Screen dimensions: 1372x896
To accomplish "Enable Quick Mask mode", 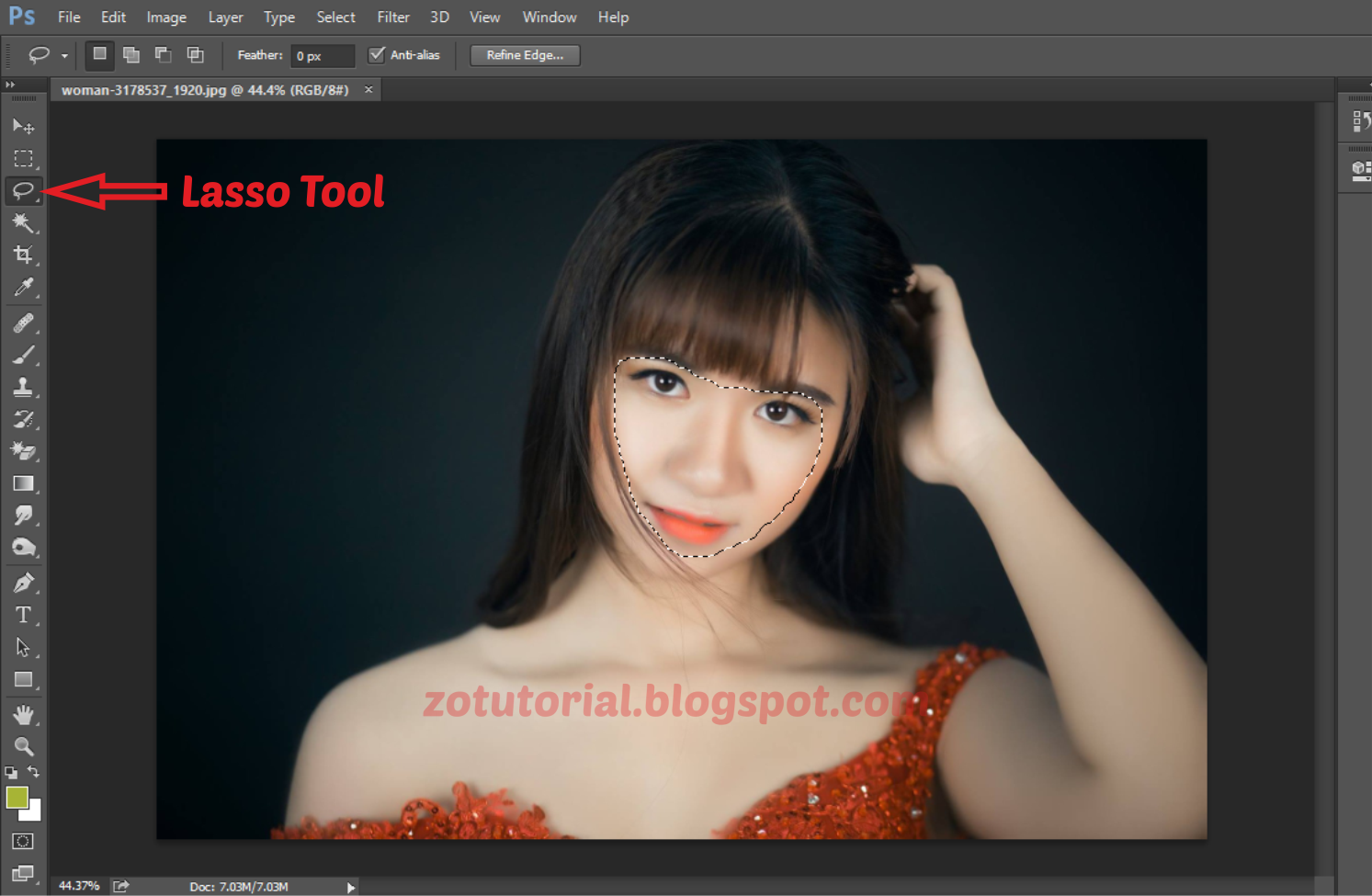I will (x=23, y=840).
